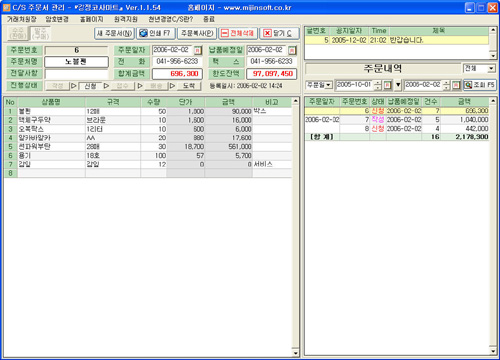
Task: Click the 합계금액 value 696,300
Action: pyautogui.click(x=177, y=74)
